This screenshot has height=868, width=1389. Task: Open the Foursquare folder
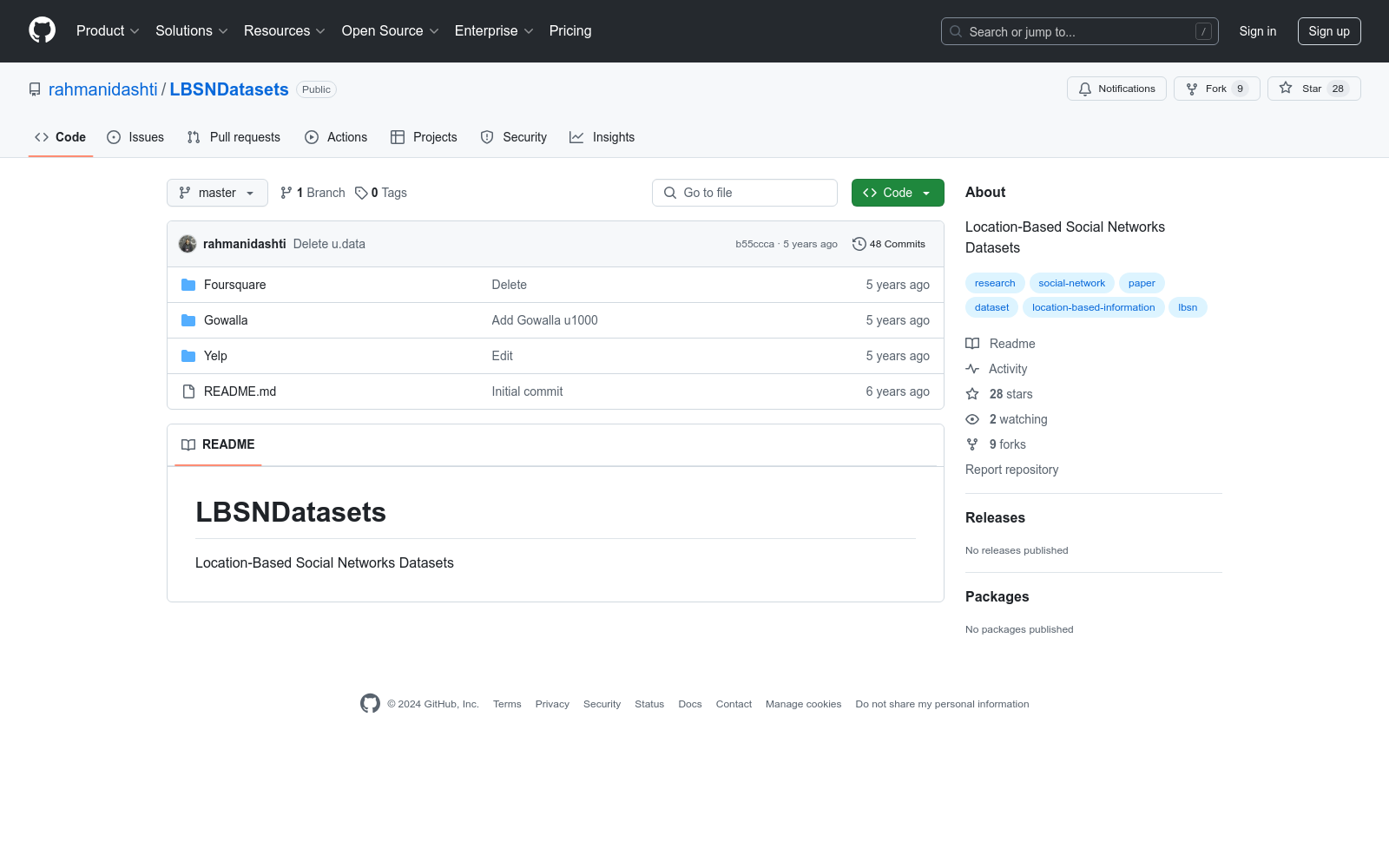coord(235,285)
